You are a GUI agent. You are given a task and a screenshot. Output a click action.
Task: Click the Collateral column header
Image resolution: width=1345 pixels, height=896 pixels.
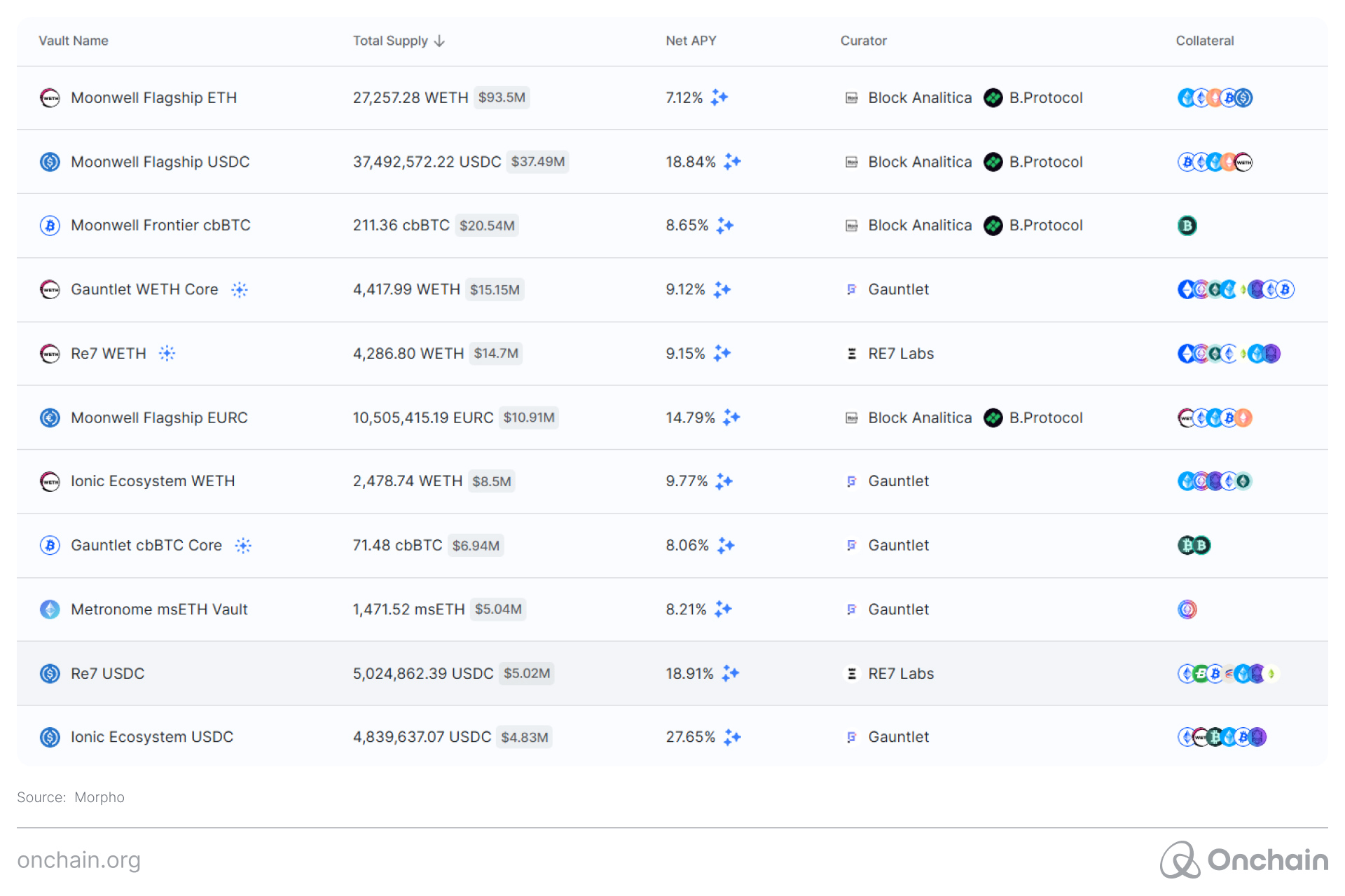[1205, 41]
